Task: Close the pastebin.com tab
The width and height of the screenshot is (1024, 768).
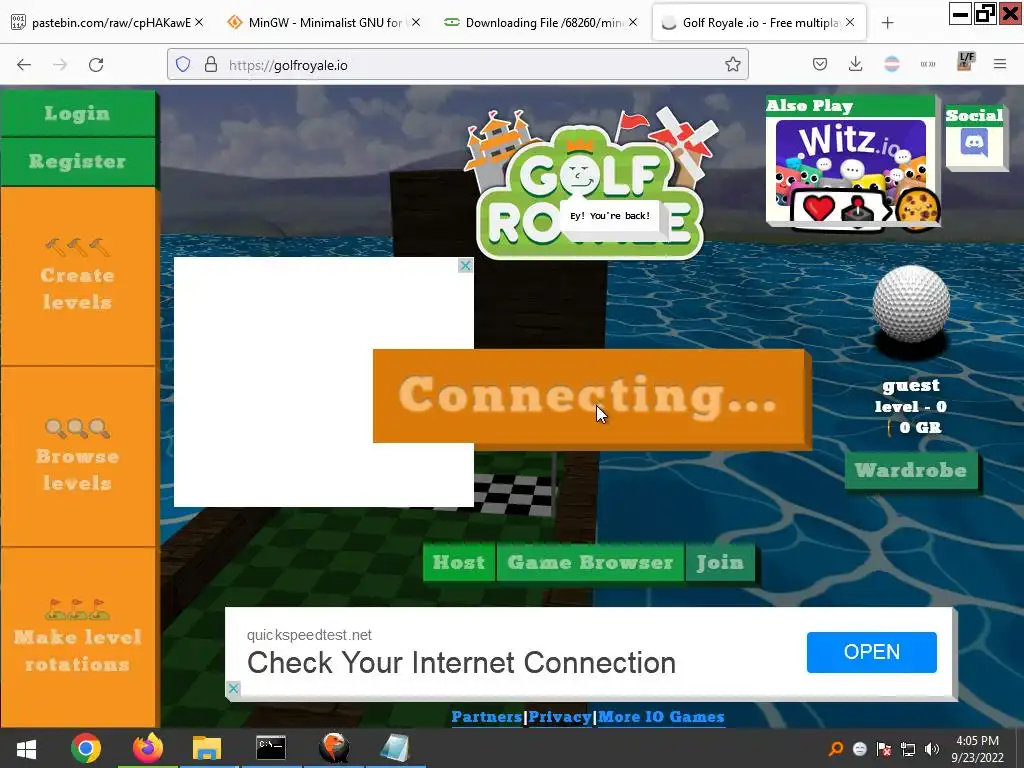Action: 199,22
